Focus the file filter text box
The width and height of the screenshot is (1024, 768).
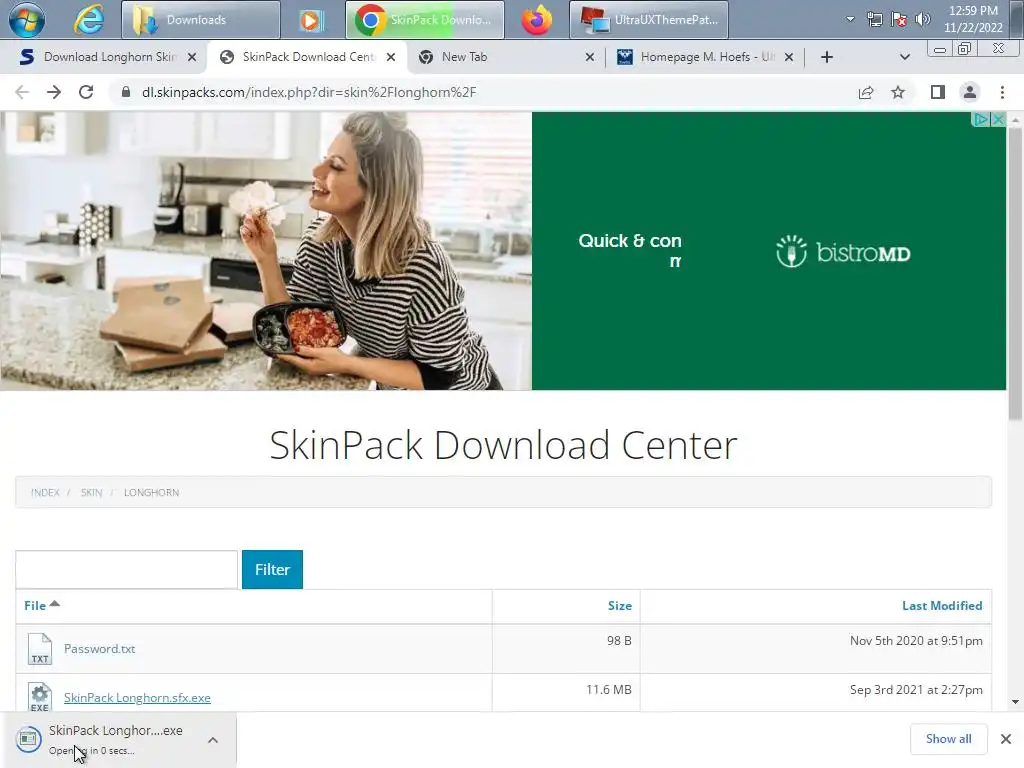tap(127, 569)
